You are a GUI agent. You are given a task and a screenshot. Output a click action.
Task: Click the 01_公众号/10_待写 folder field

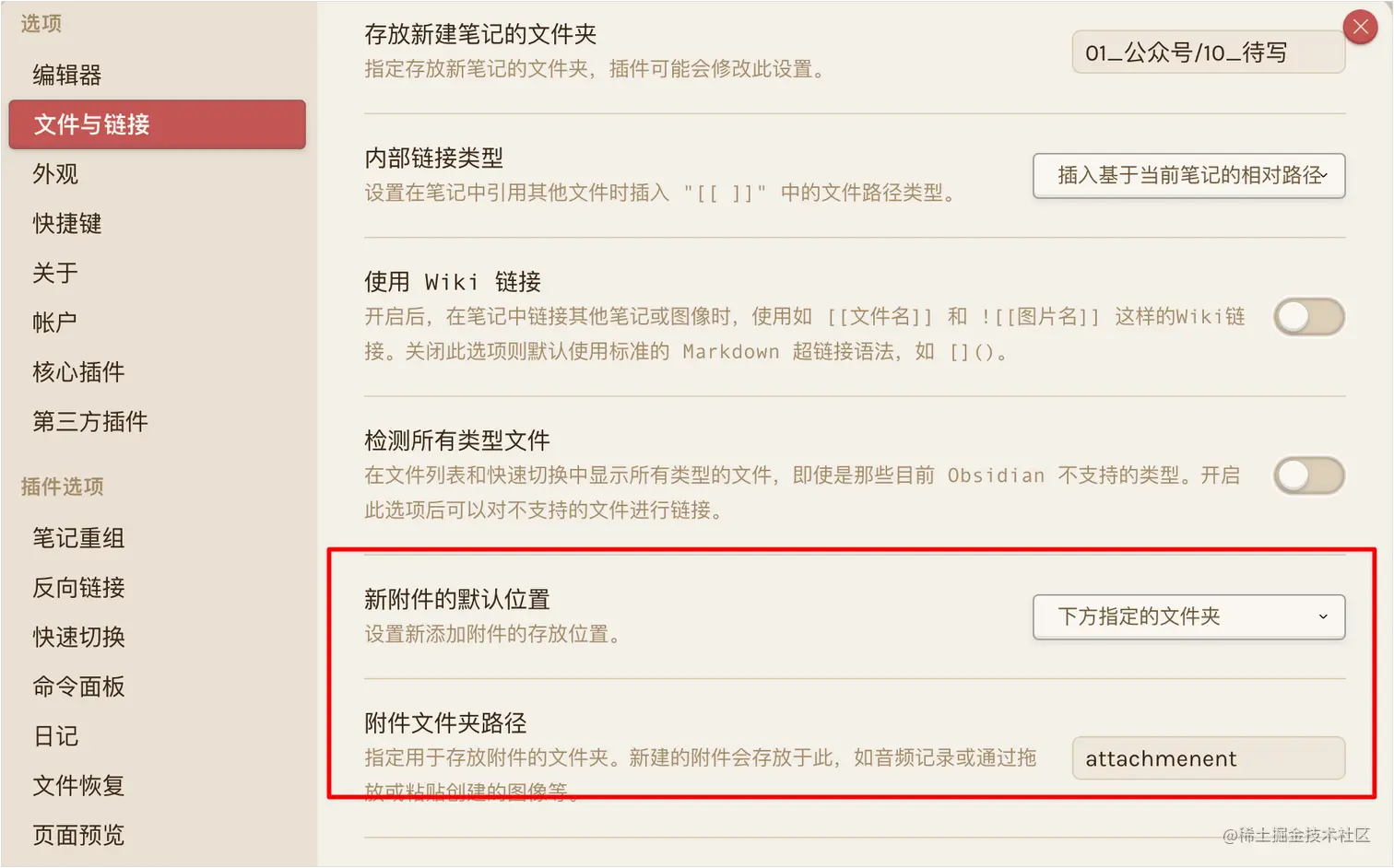(1209, 53)
